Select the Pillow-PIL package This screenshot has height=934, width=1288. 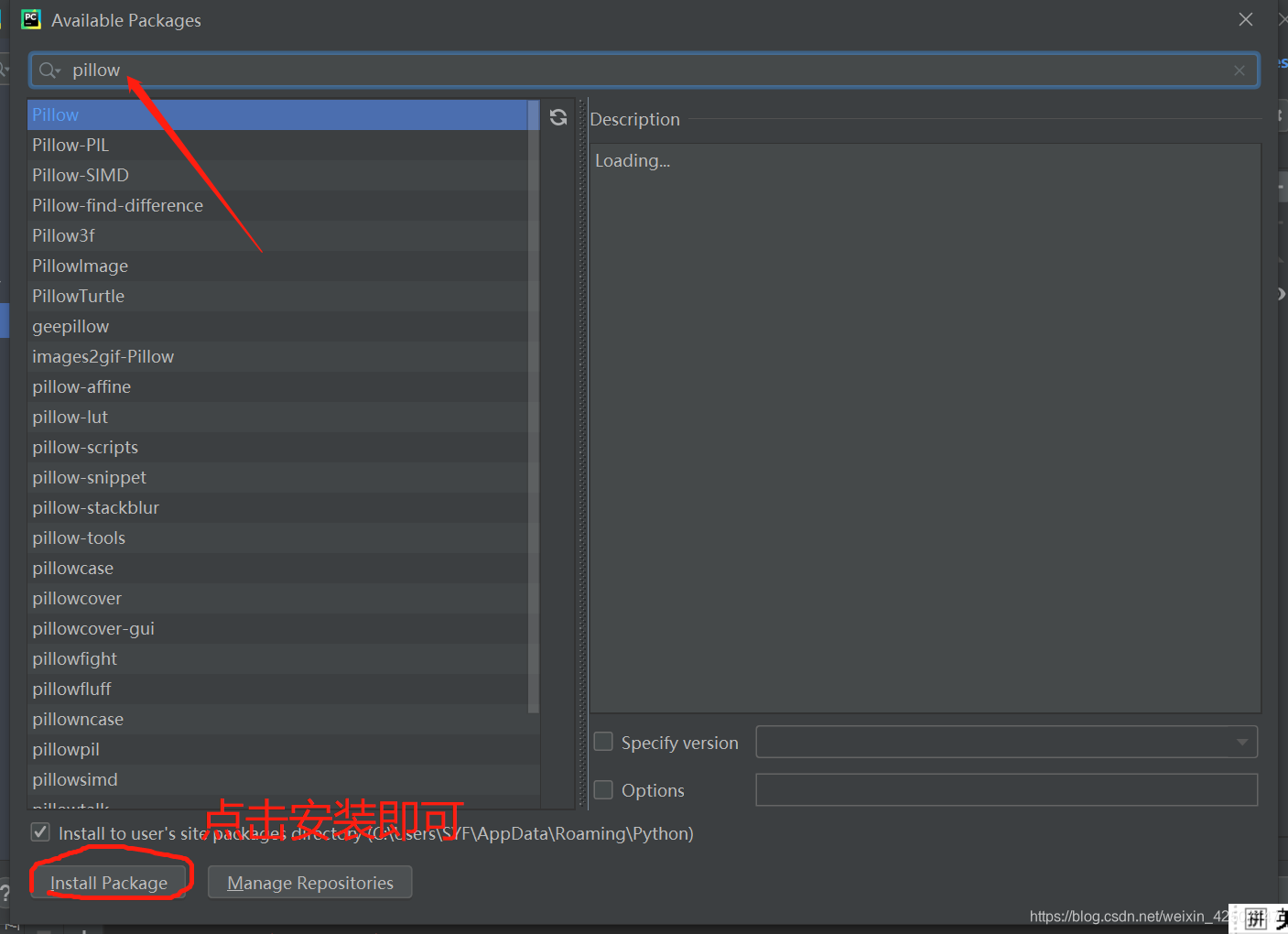click(278, 145)
